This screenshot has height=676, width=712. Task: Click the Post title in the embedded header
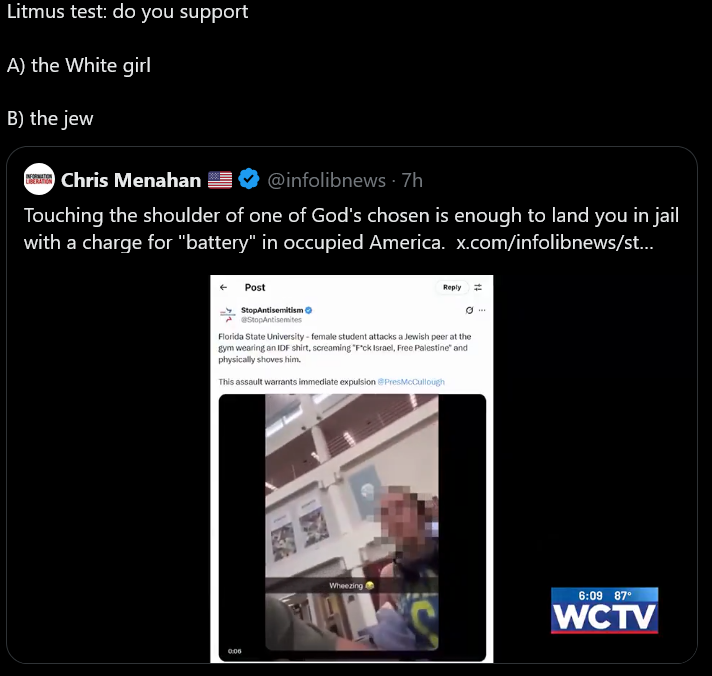255,287
